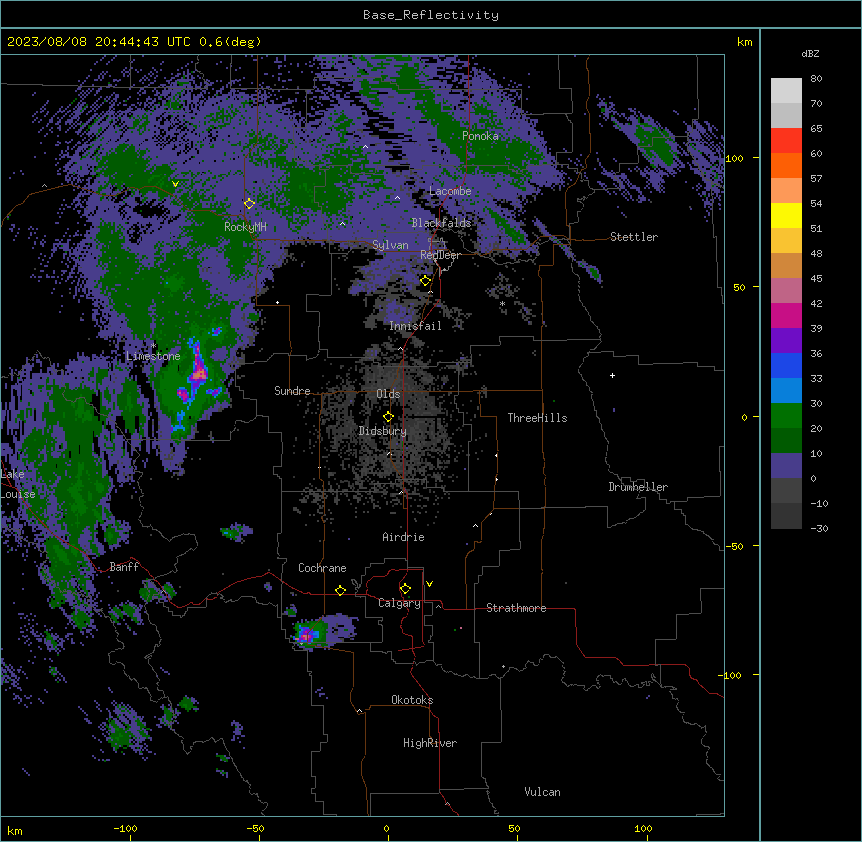Click the white plus marker north of Drumheller
Image resolution: width=862 pixels, height=842 pixels.
coord(612,375)
